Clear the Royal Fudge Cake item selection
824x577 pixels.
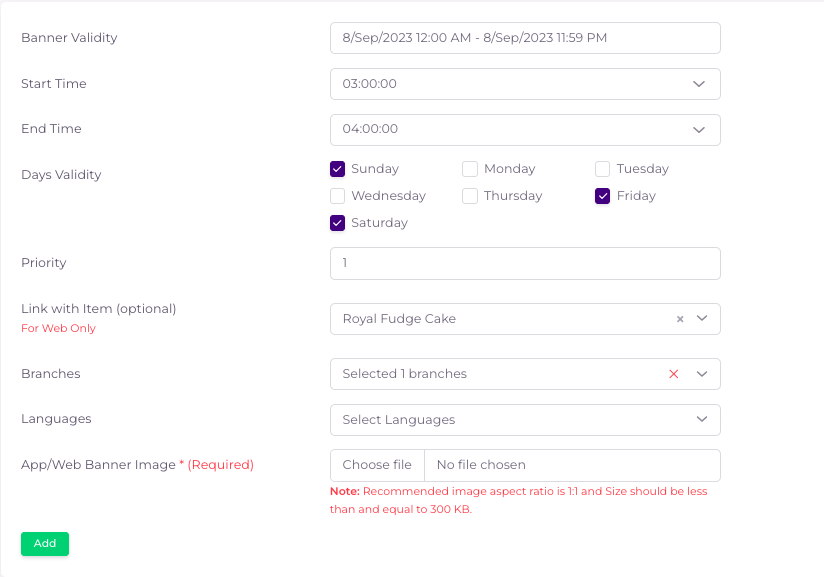pos(680,319)
